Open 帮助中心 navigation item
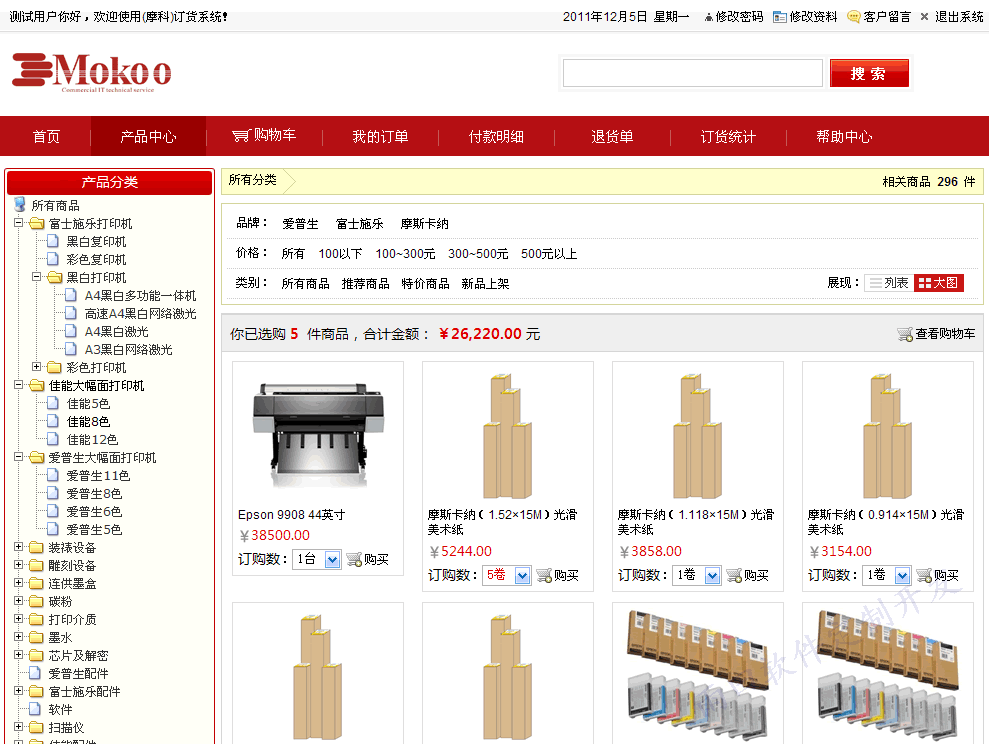 pos(845,136)
